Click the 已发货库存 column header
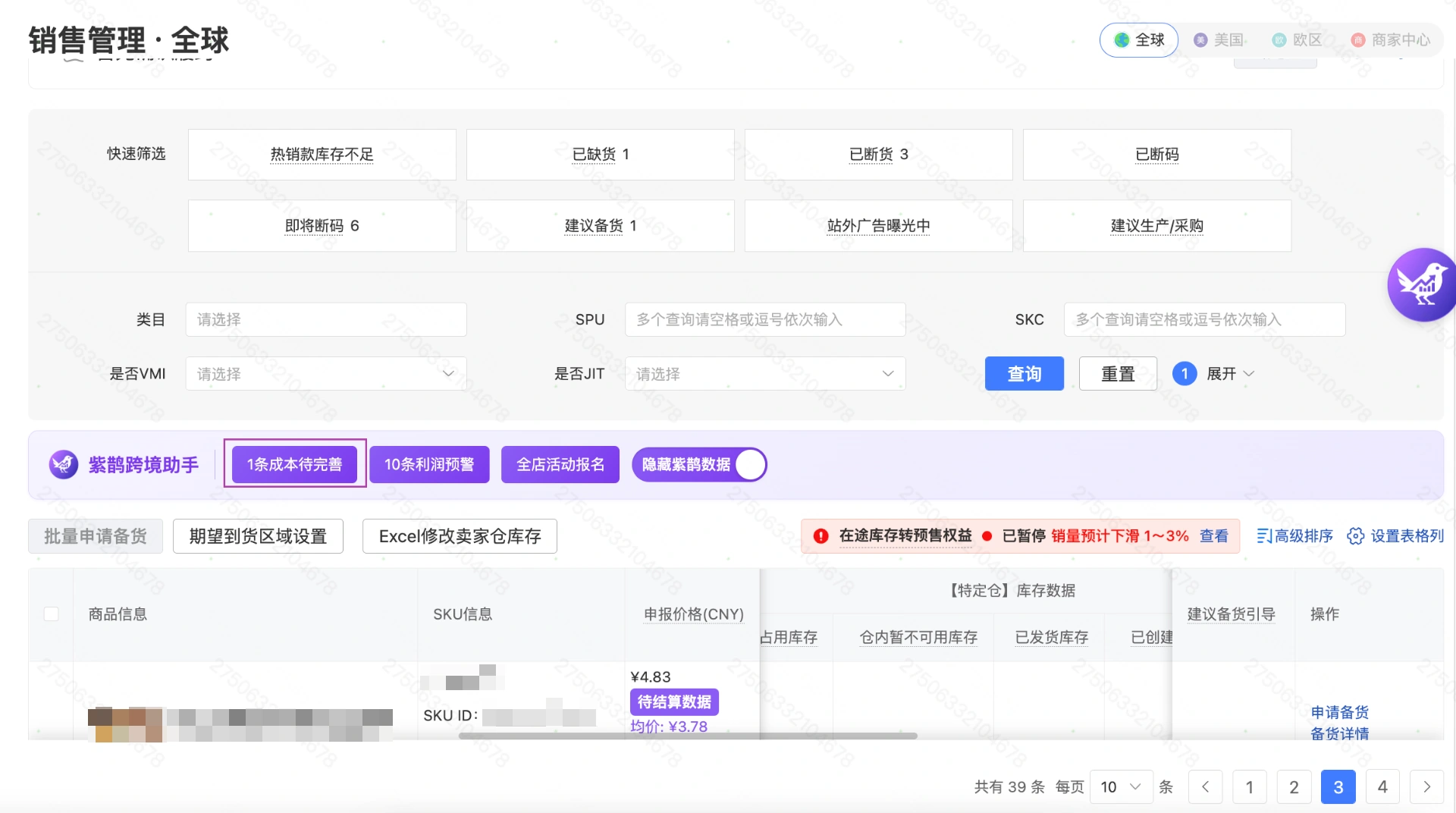This screenshot has height=813, width=1456. tap(1052, 638)
